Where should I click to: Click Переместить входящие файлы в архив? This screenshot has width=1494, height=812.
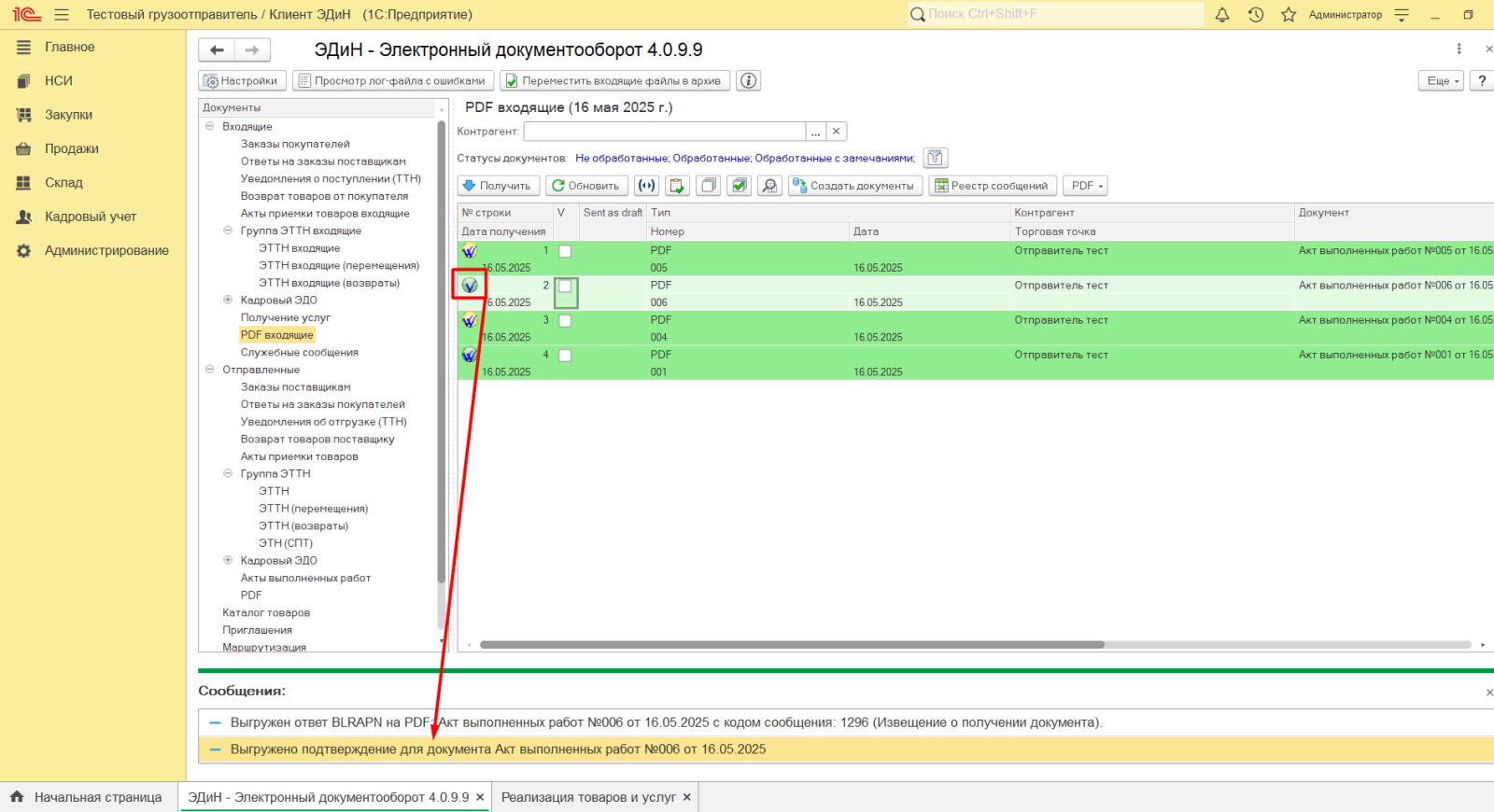[x=614, y=81]
